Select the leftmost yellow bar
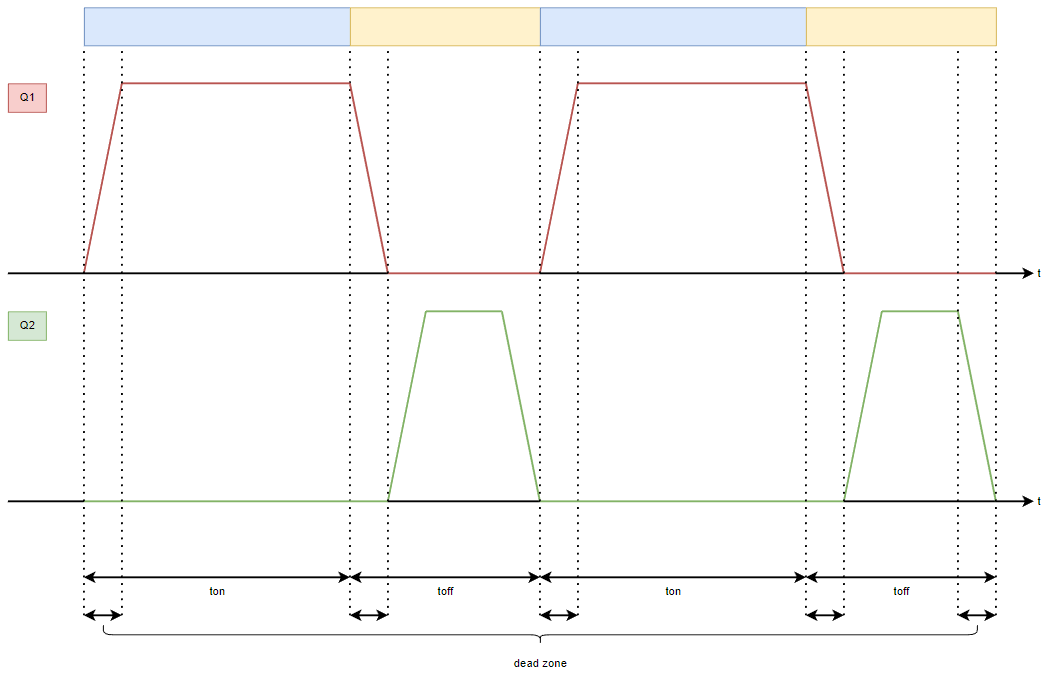This screenshot has width=1047, height=673. [x=445, y=27]
